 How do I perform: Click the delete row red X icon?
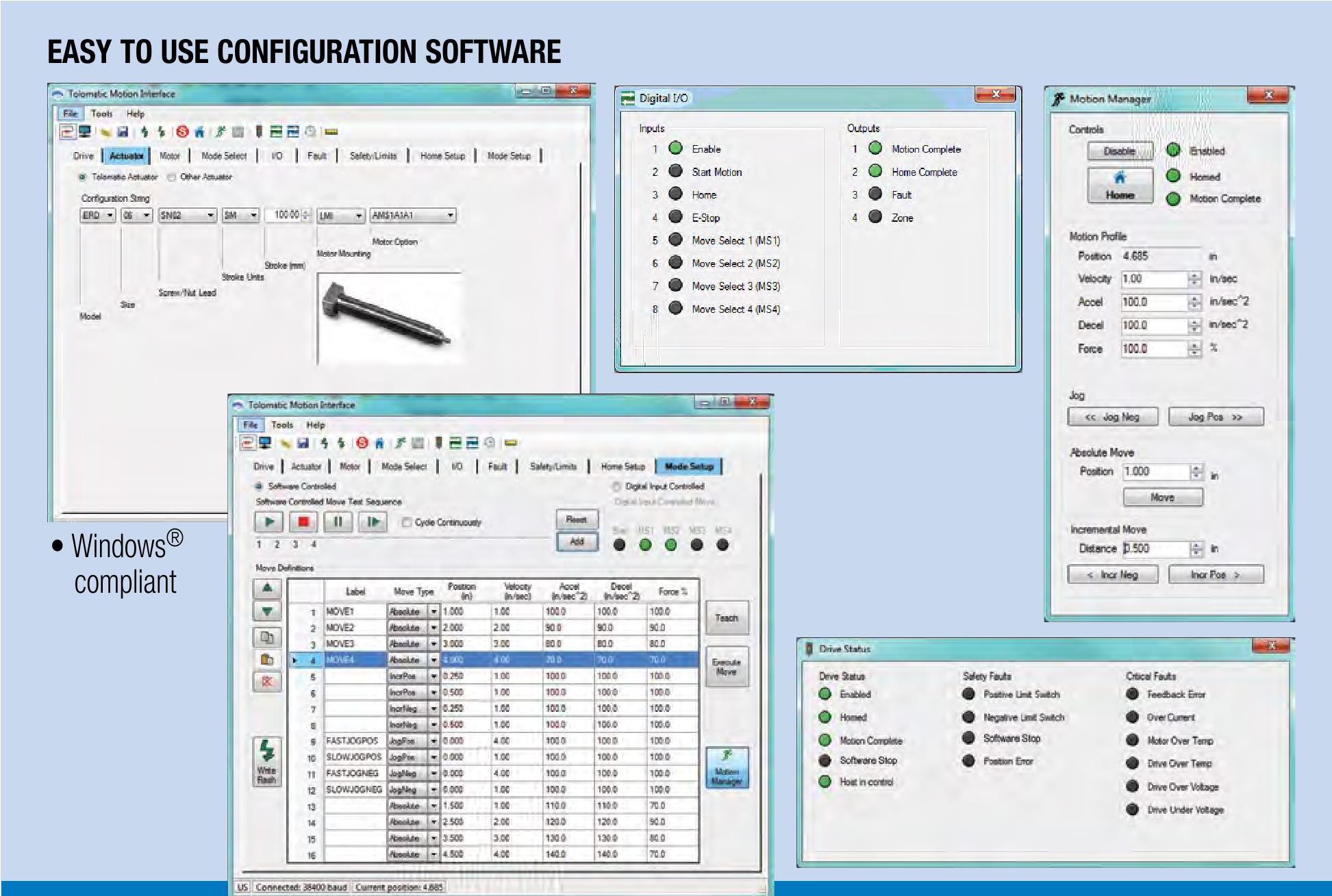(x=267, y=681)
